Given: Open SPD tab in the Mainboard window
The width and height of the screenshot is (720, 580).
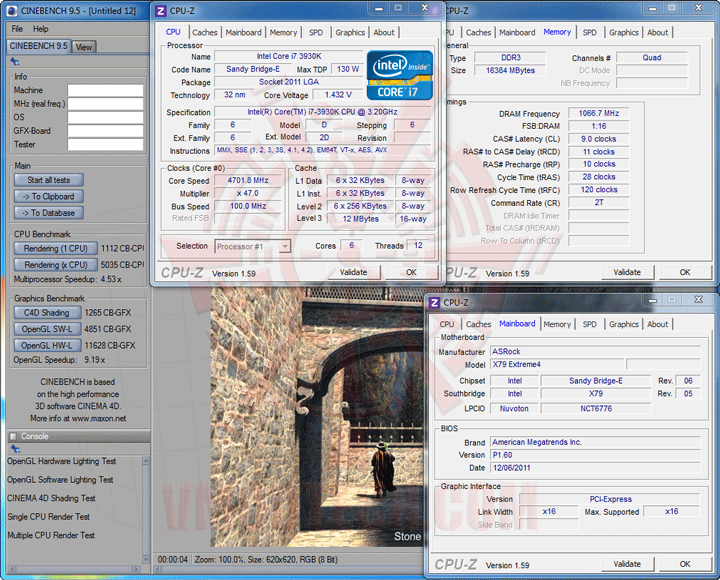Looking at the screenshot, I should tap(589, 324).
